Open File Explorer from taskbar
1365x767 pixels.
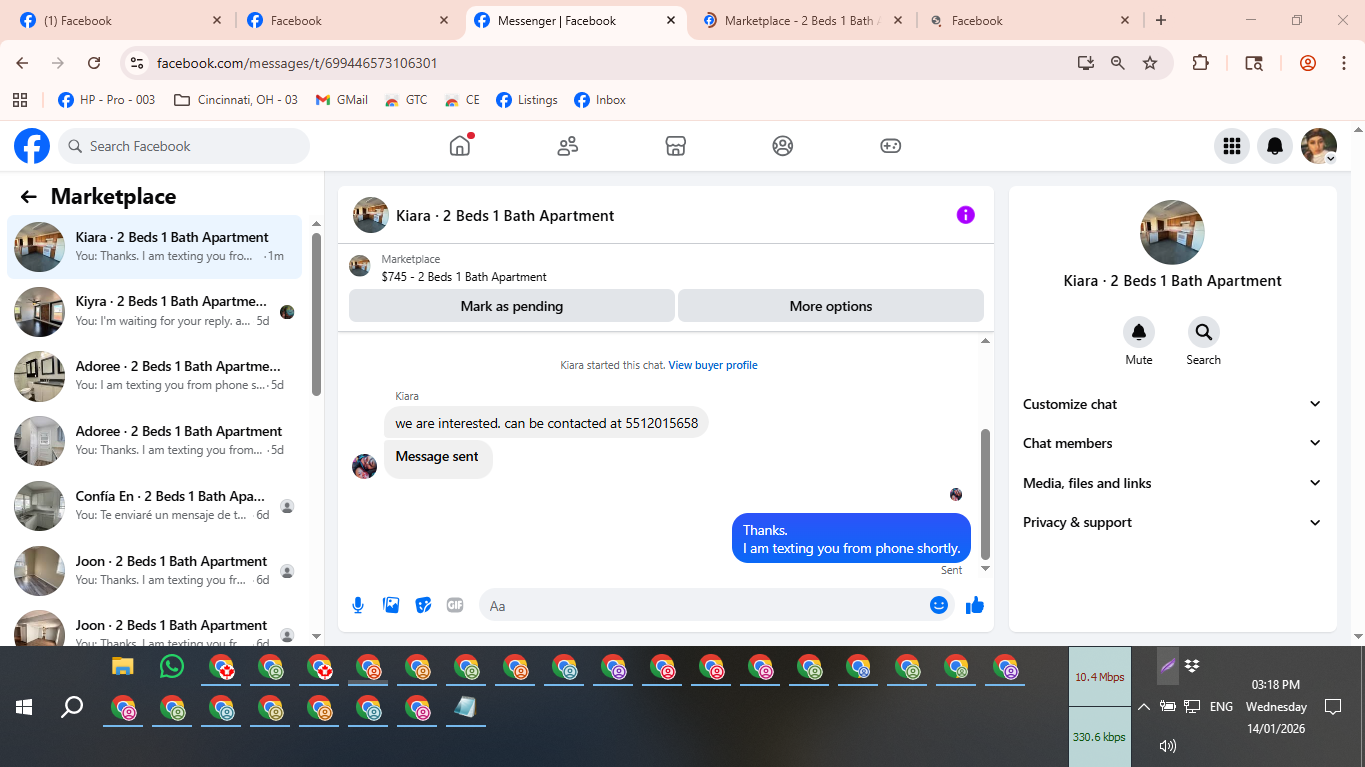[x=123, y=666]
